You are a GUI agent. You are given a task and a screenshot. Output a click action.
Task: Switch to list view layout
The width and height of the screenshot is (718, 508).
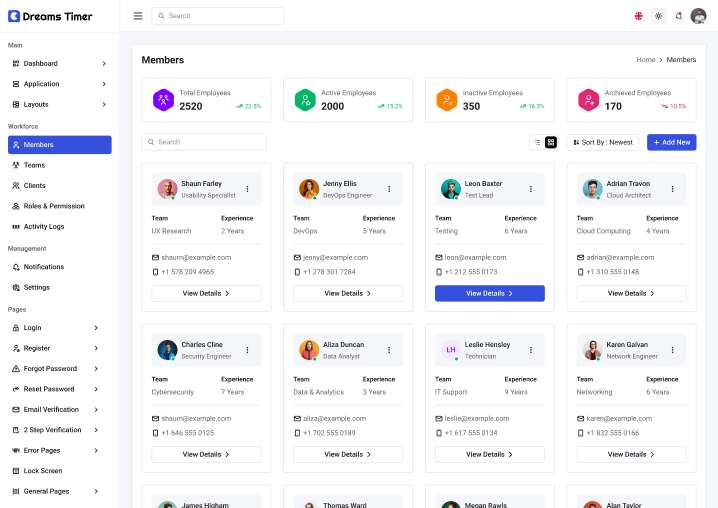(537, 143)
